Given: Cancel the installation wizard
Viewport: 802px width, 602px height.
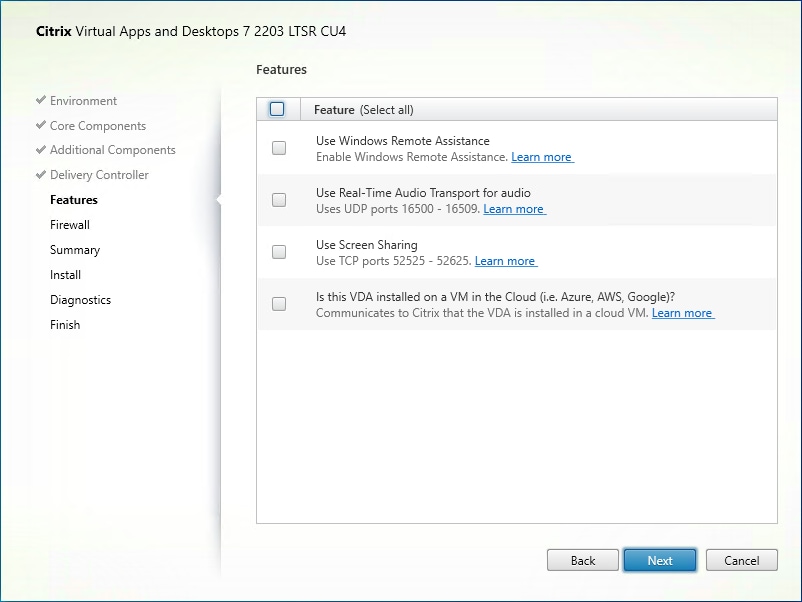Looking at the screenshot, I should pyautogui.click(x=741, y=560).
